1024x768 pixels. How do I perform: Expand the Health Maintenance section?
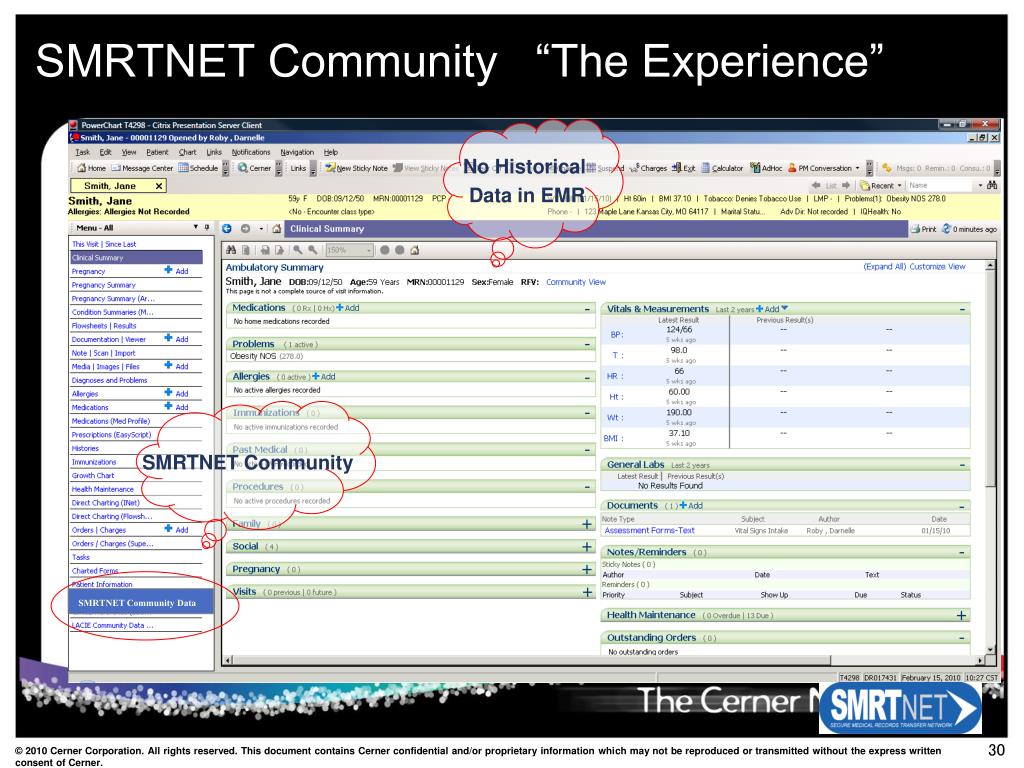coord(961,615)
